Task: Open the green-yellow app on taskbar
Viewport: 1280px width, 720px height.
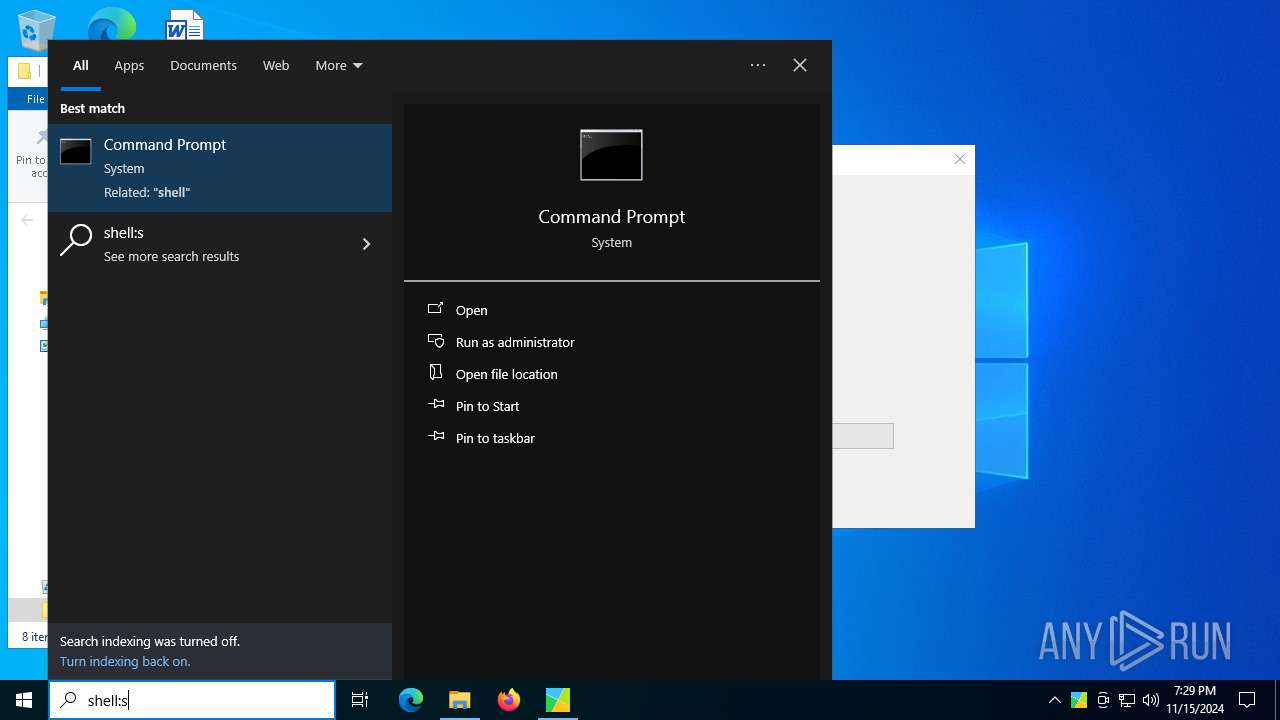Action: [x=558, y=700]
